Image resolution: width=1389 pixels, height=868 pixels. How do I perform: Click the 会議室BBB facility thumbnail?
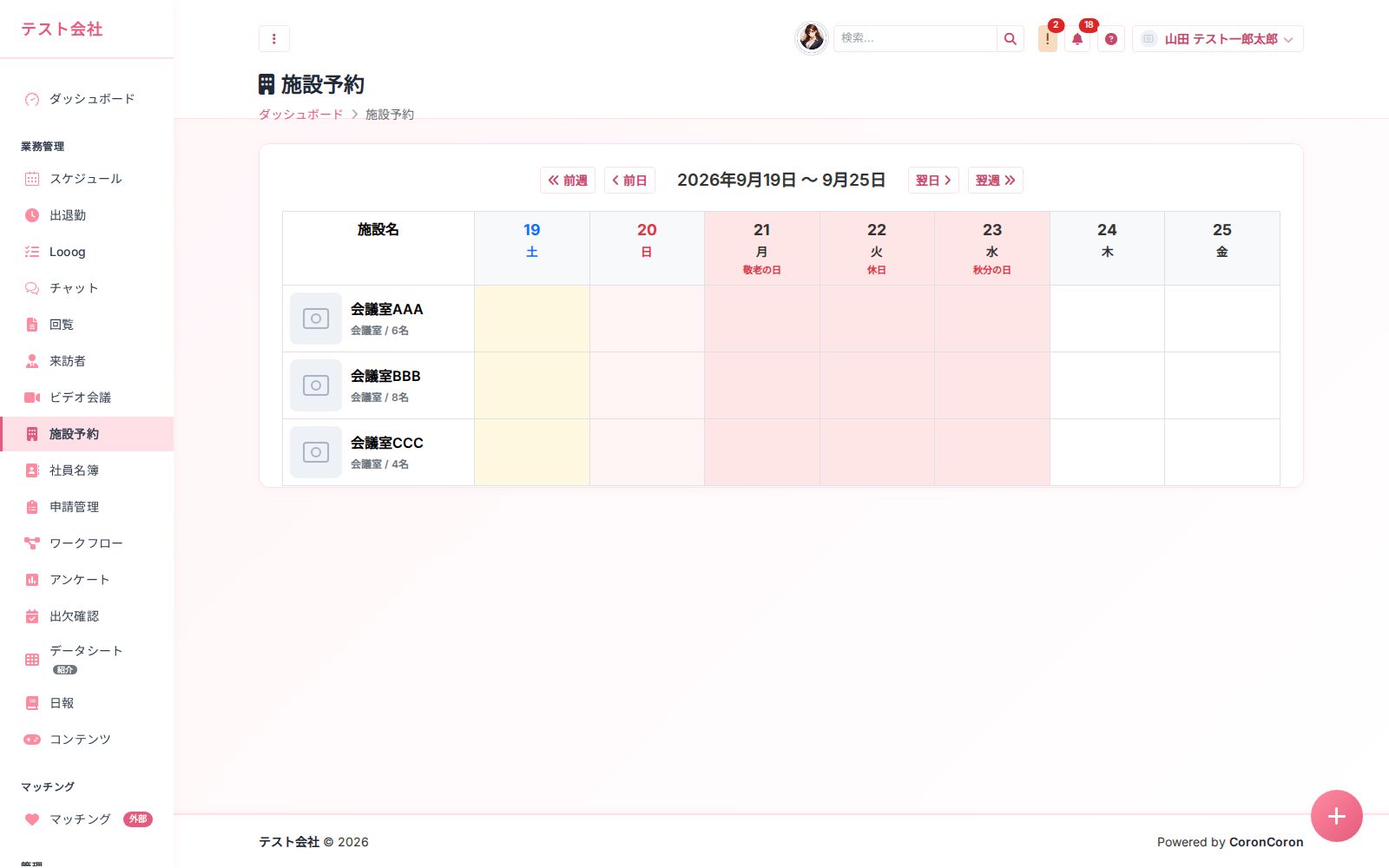[x=316, y=385]
